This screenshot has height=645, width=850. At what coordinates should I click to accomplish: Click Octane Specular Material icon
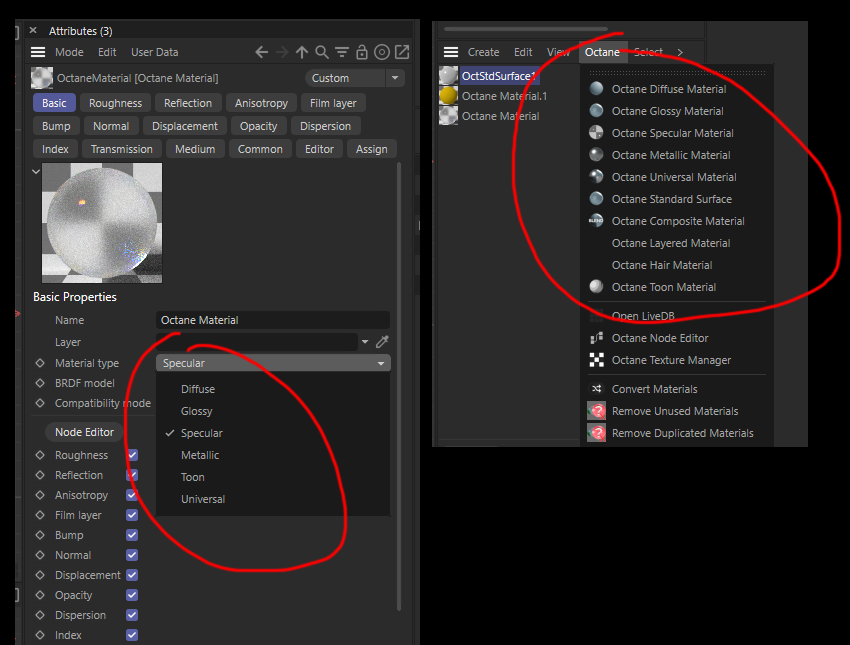pyautogui.click(x=596, y=133)
